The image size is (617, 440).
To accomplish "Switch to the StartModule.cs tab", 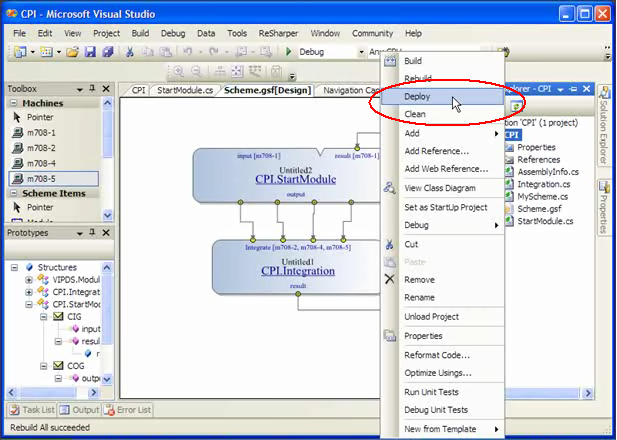I will [185, 90].
